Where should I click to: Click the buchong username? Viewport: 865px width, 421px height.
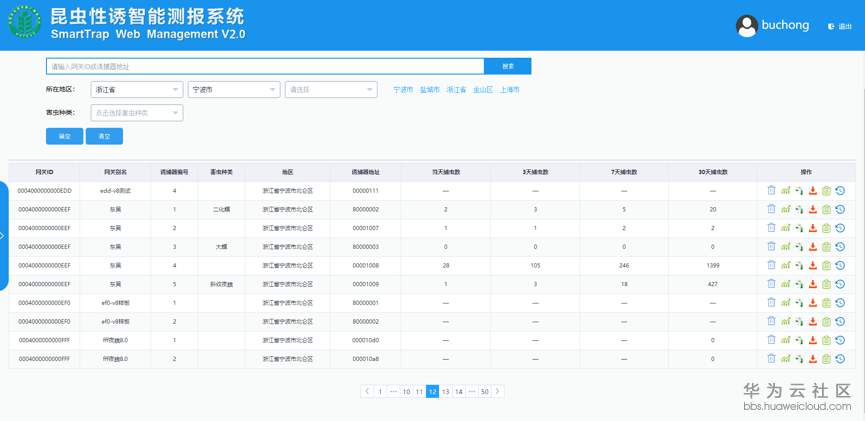[x=786, y=25]
